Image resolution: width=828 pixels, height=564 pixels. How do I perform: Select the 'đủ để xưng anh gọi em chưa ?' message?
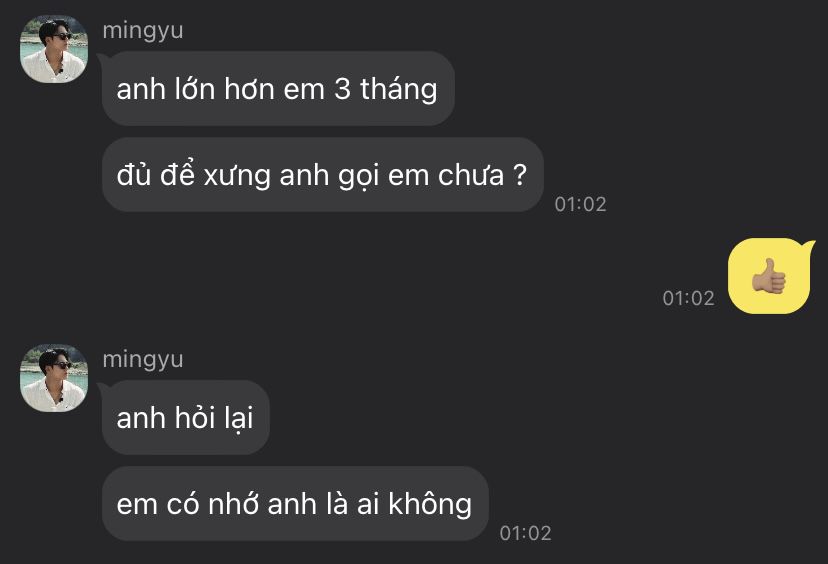pyautogui.click(x=322, y=175)
